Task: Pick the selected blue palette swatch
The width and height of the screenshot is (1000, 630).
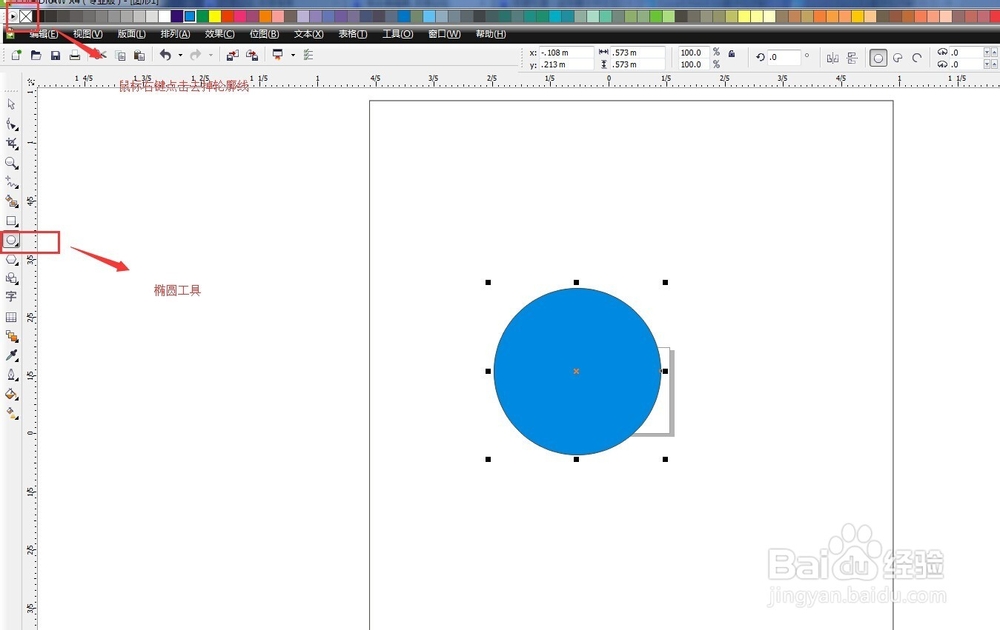Action: [189, 17]
